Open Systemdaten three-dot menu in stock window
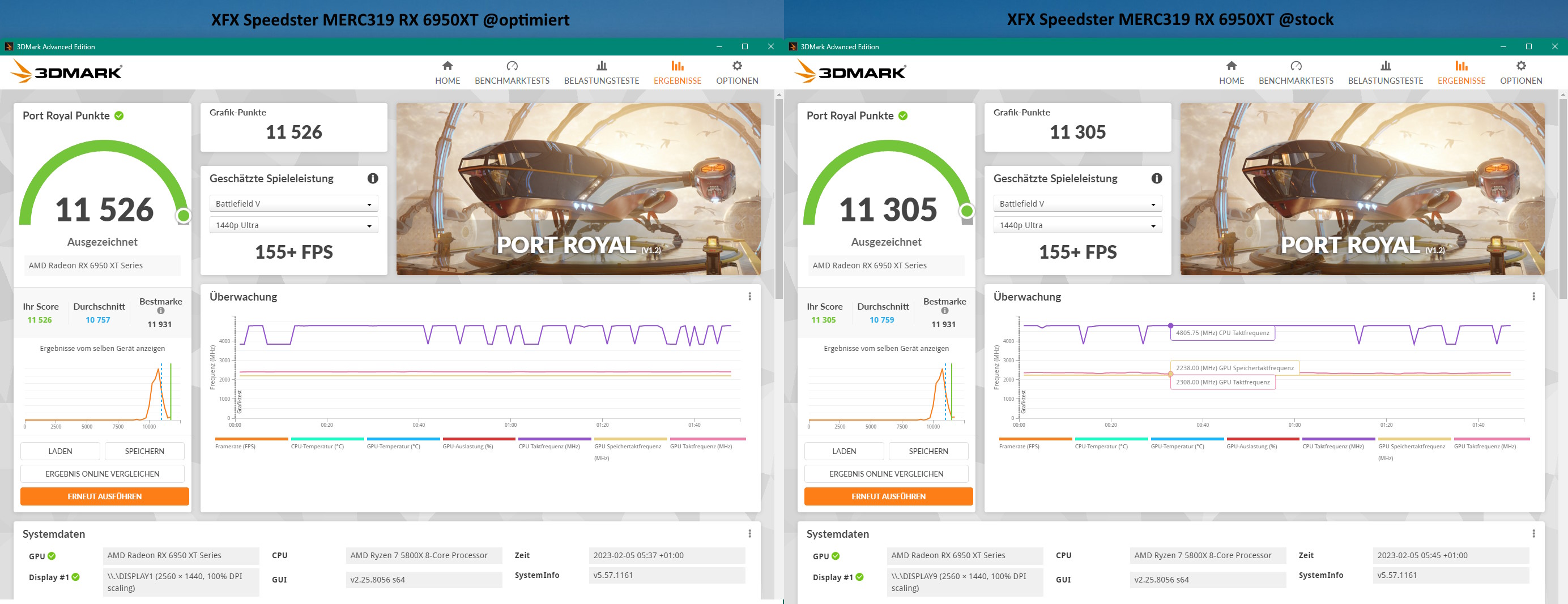 (1533, 533)
